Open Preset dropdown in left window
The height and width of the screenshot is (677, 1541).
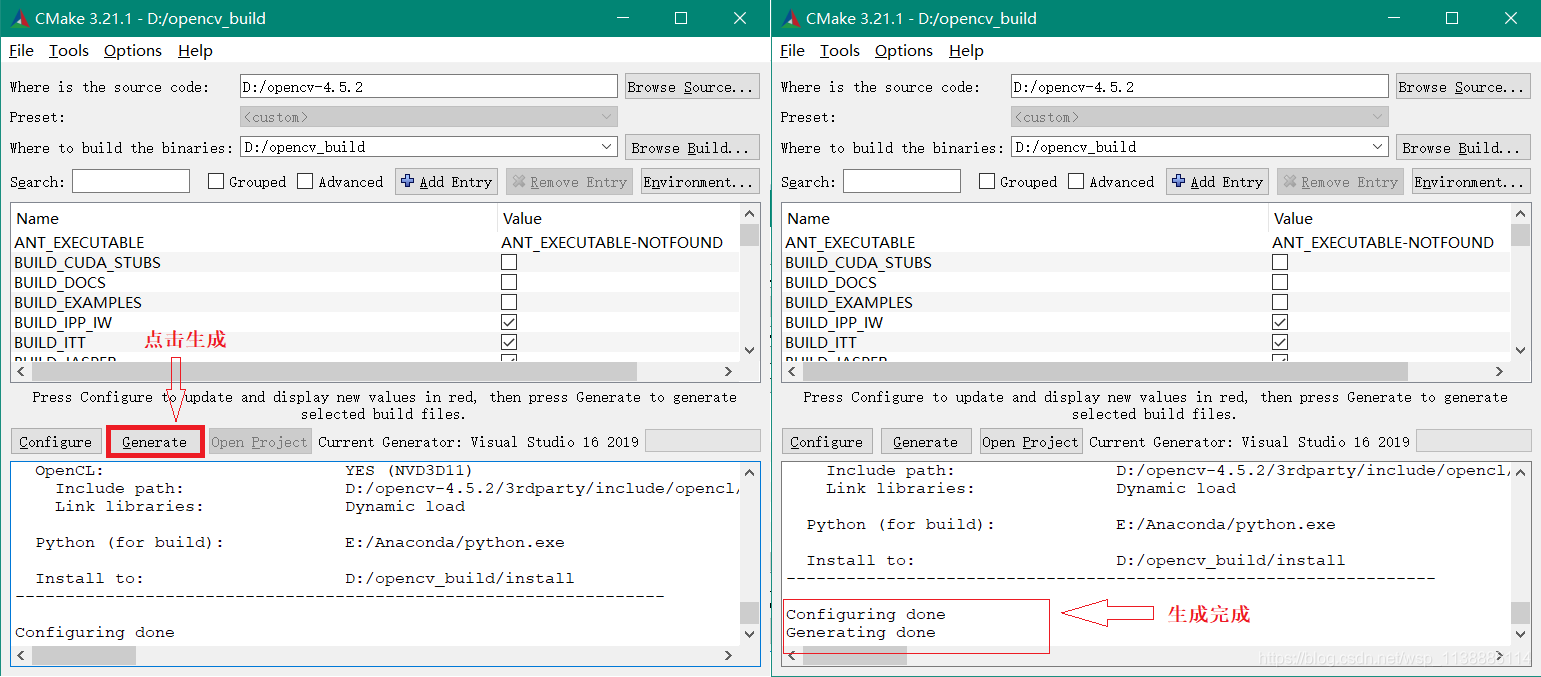(429, 117)
